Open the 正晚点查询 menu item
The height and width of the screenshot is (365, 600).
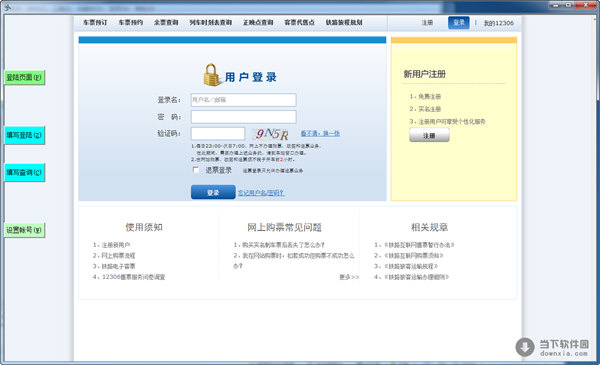click(x=258, y=23)
